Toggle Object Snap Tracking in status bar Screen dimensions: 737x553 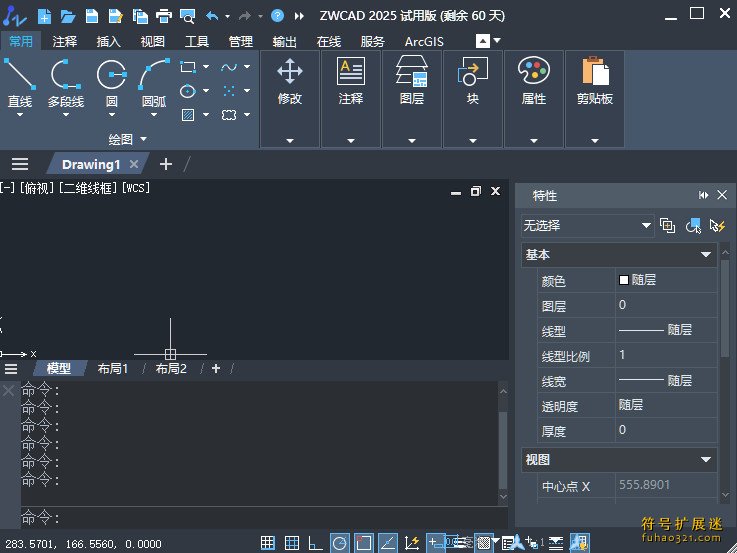(x=388, y=543)
